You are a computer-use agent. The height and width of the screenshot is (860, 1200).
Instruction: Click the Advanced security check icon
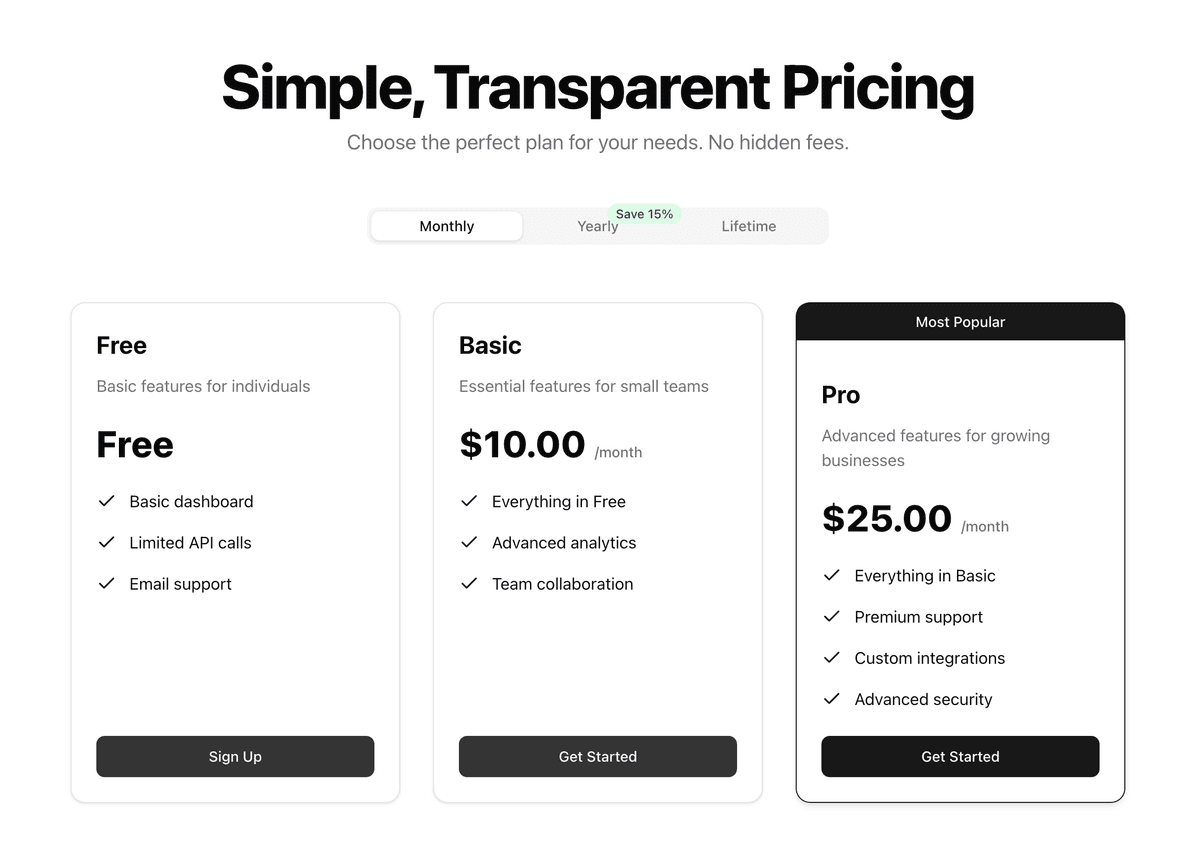(x=832, y=699)
